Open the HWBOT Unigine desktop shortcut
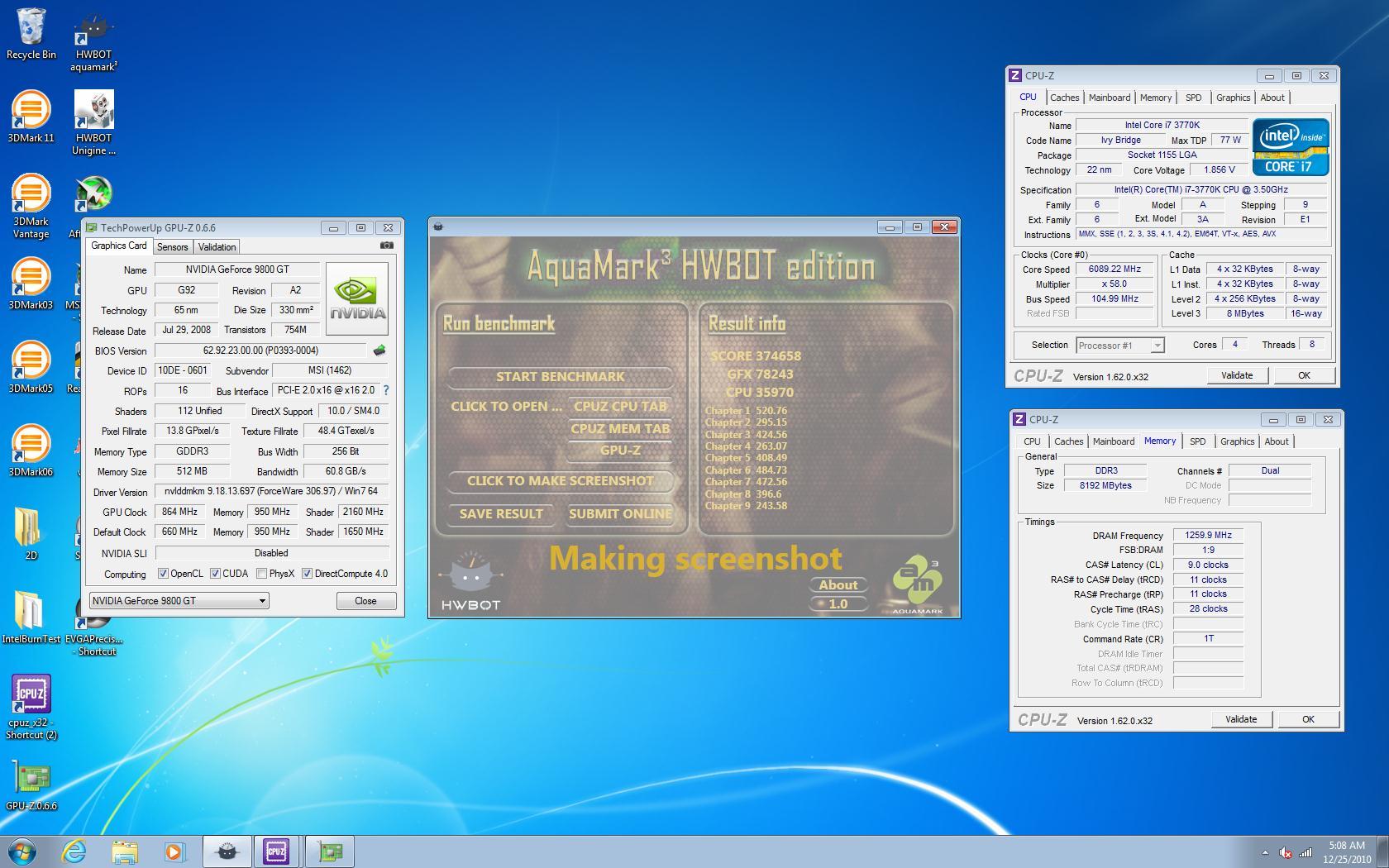This screenshot has height=868, width=1389. click(x=93, y=122)
